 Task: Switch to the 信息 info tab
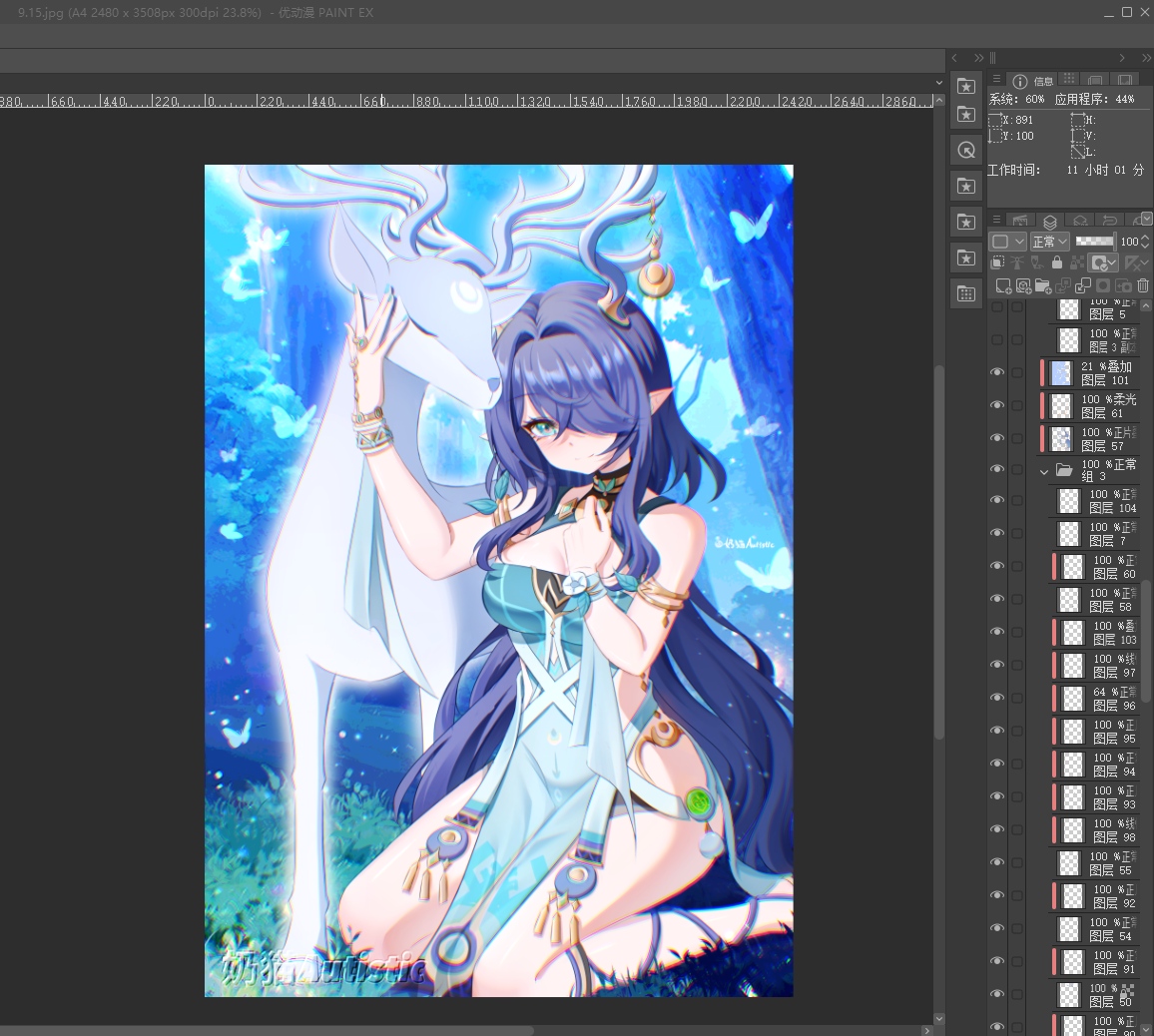[x=1032, y=81]
